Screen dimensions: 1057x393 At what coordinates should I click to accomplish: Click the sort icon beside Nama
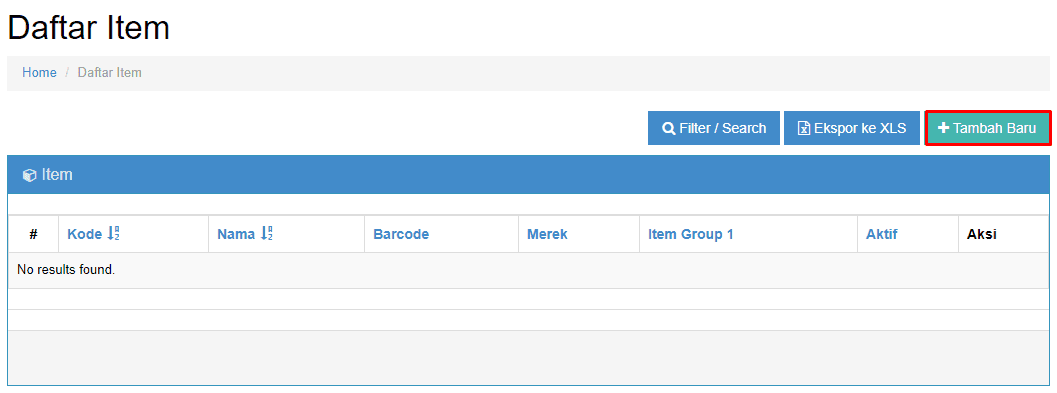[x=266, y=234]
